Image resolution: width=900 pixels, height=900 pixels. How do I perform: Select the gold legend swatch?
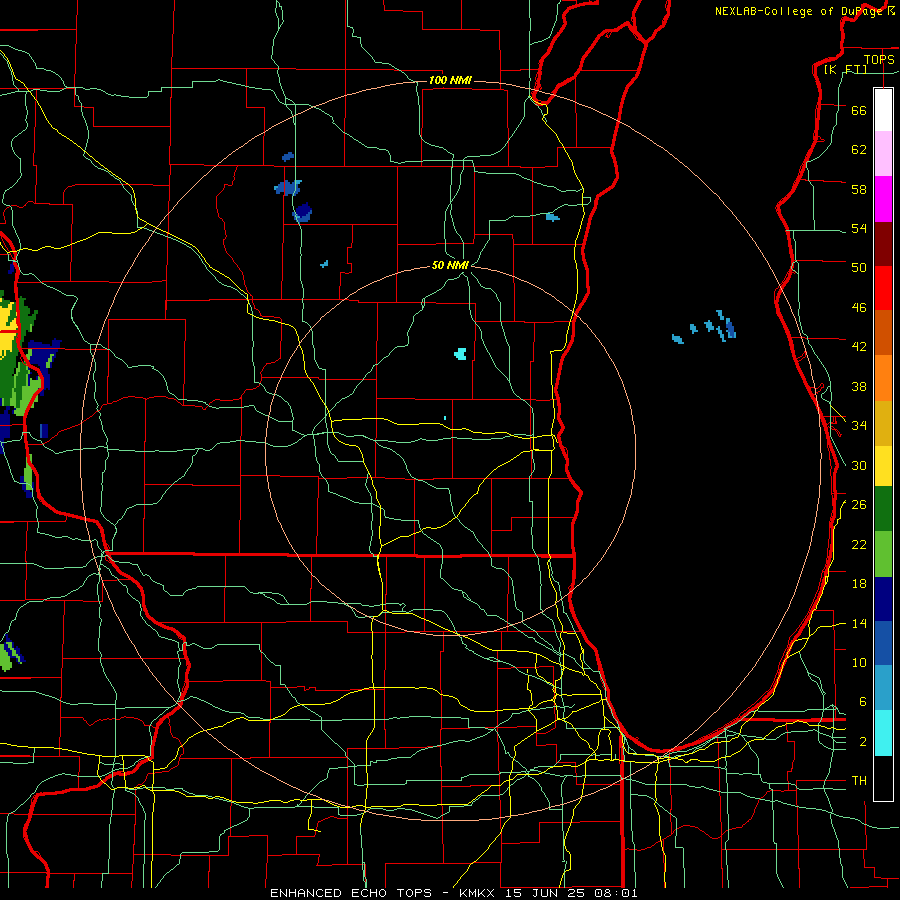pyautogui.click(x=883, y=424)
